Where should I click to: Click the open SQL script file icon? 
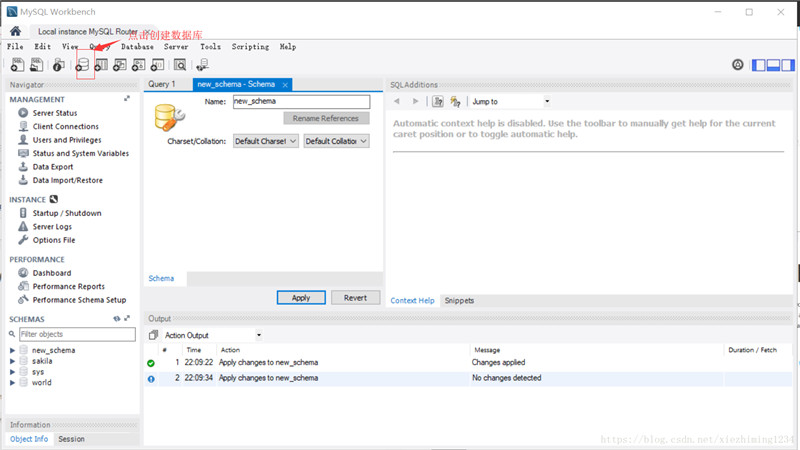click(37, 65)
